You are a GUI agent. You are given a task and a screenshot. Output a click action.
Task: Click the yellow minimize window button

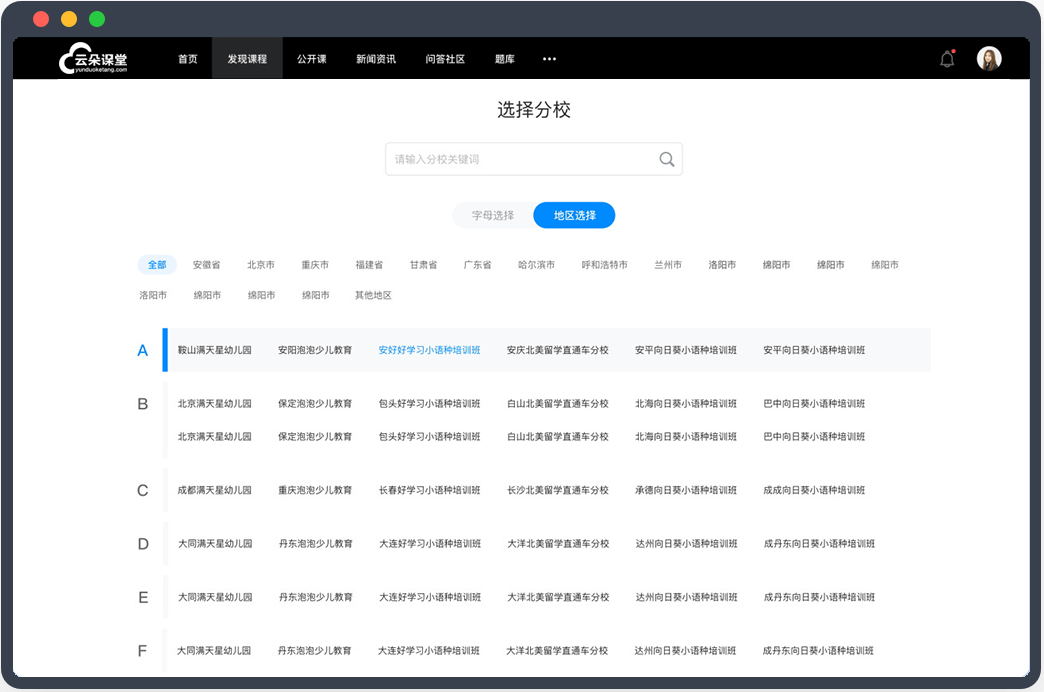click(x=69, y=19)
